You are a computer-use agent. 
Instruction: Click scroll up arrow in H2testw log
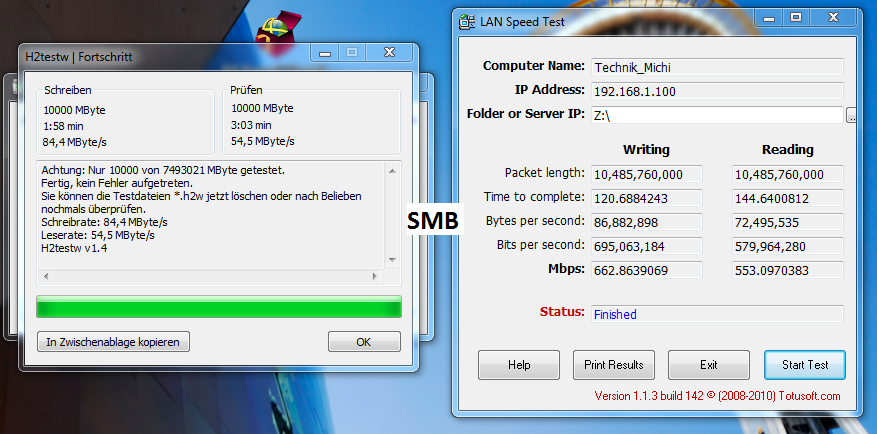392,171
